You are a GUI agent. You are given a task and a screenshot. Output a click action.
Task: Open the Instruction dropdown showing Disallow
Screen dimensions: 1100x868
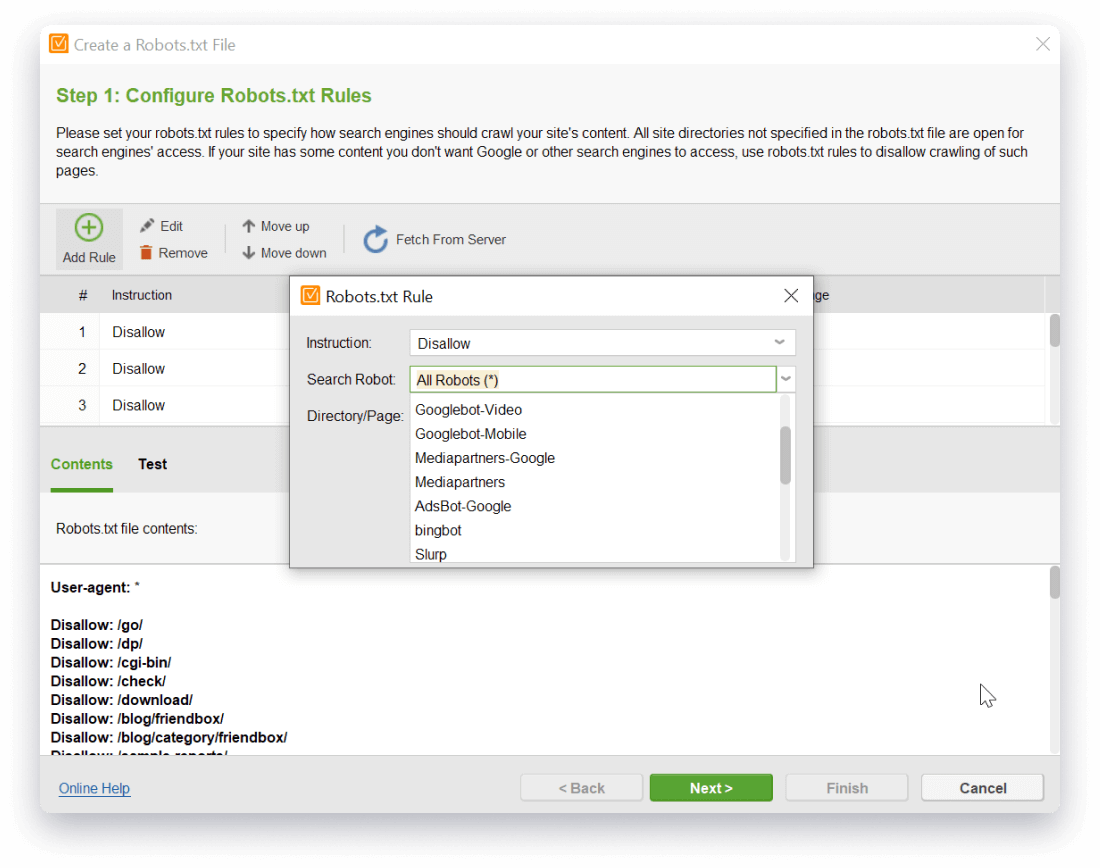tap(602, 343)
